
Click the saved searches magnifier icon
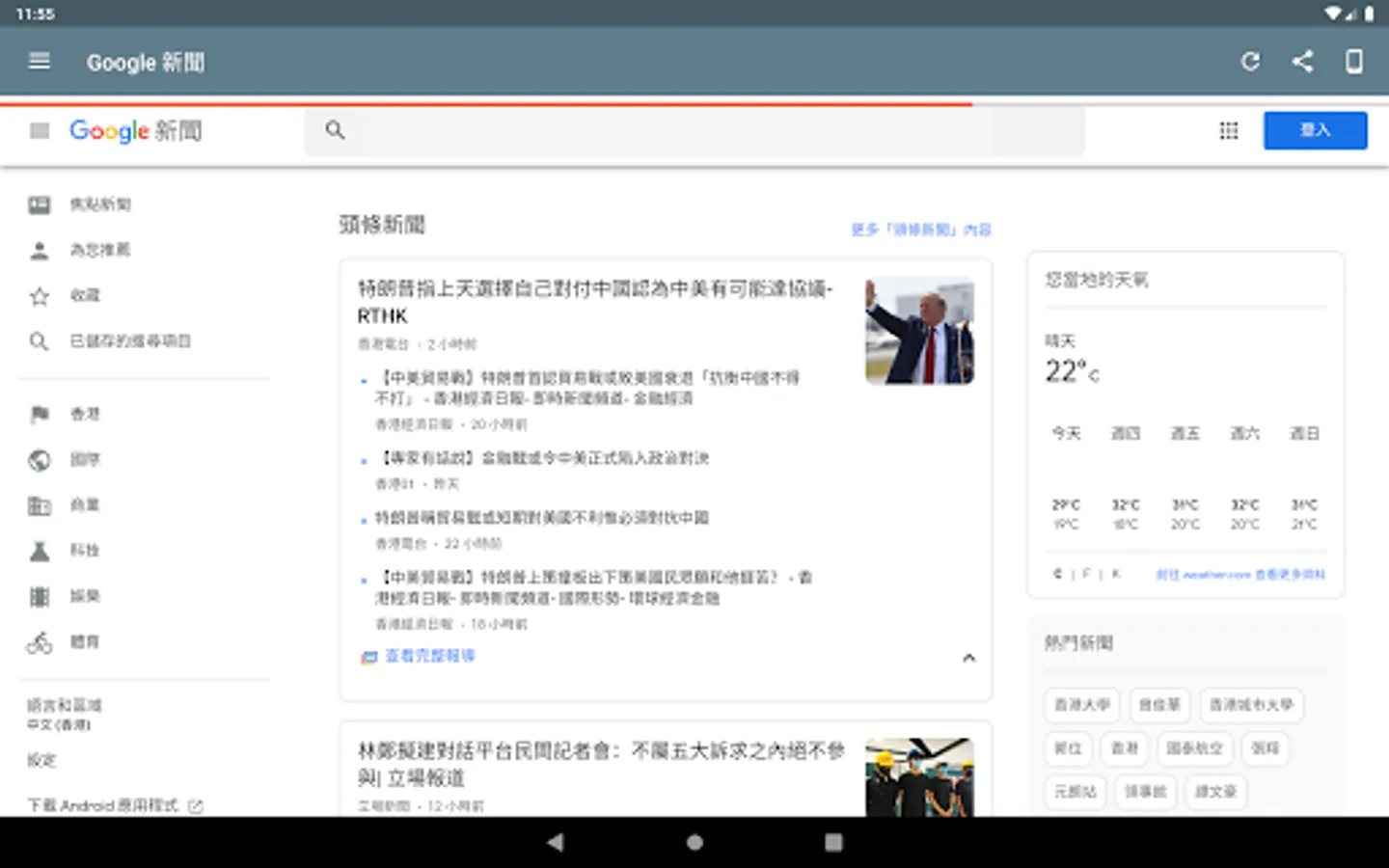tap(40, 341)
